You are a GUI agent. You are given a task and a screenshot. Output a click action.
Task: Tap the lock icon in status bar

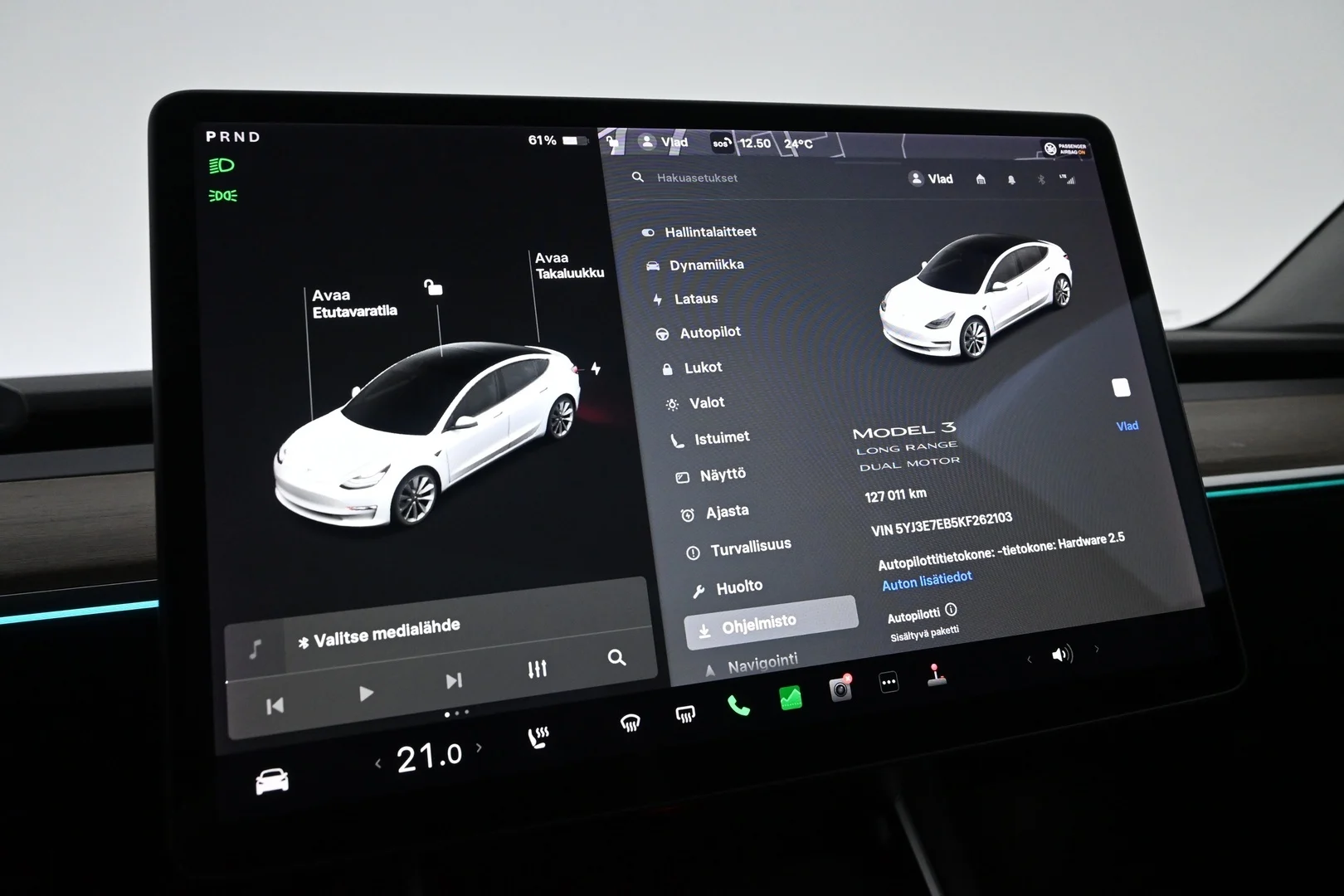[x=613, y=143]
